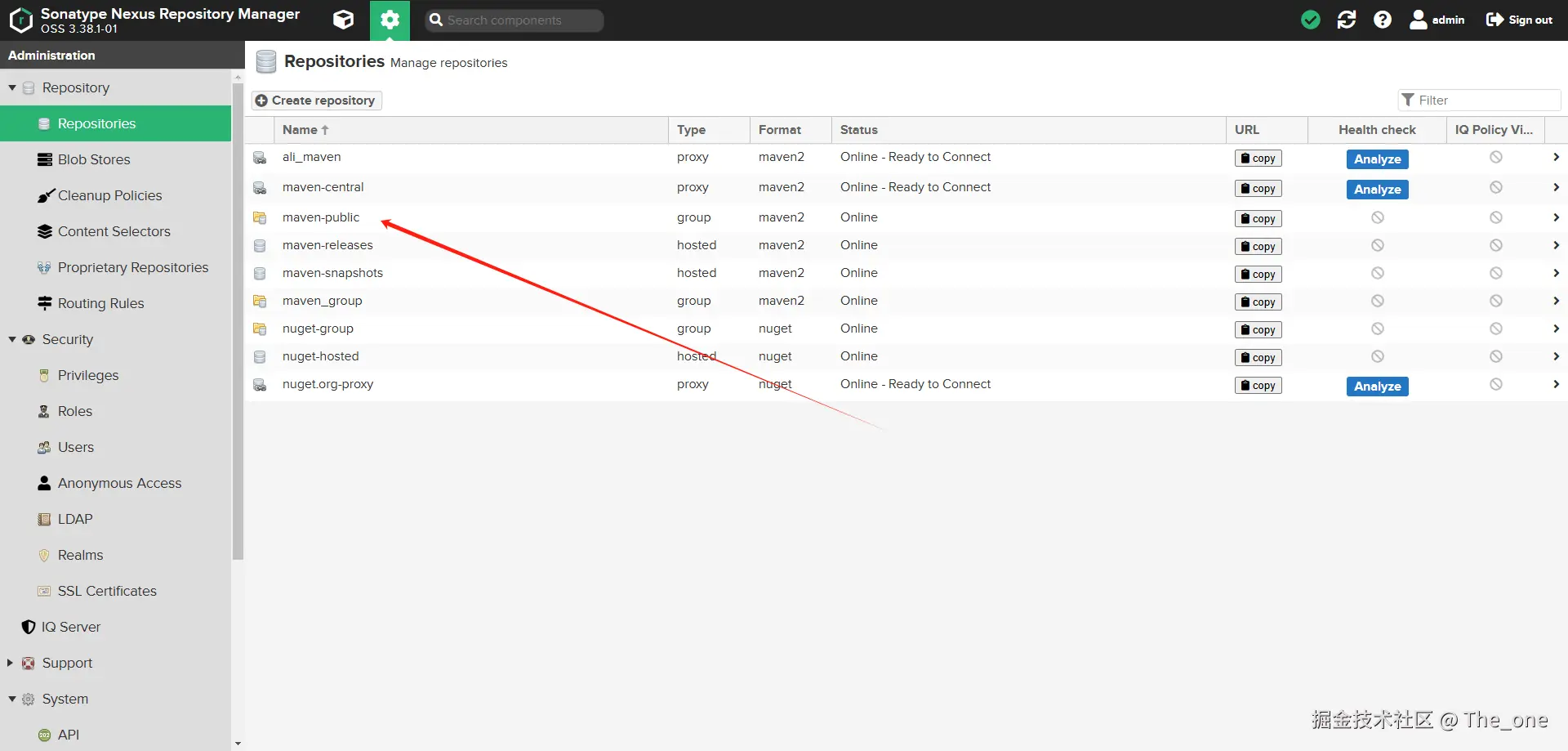Sign out of Nexus
Viewport: 1568px width, 751px height.
pos(1519,20)
